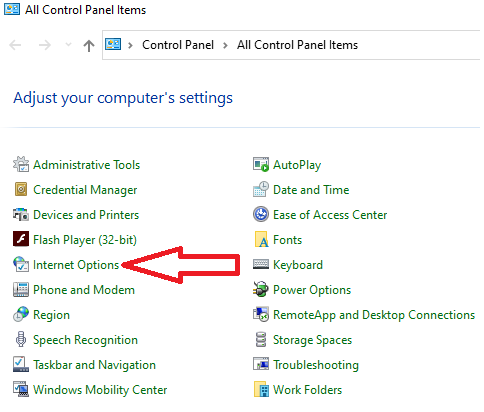Open the Devices and Printers link
This screenshot has width=484, height=412.
(86, 215)
